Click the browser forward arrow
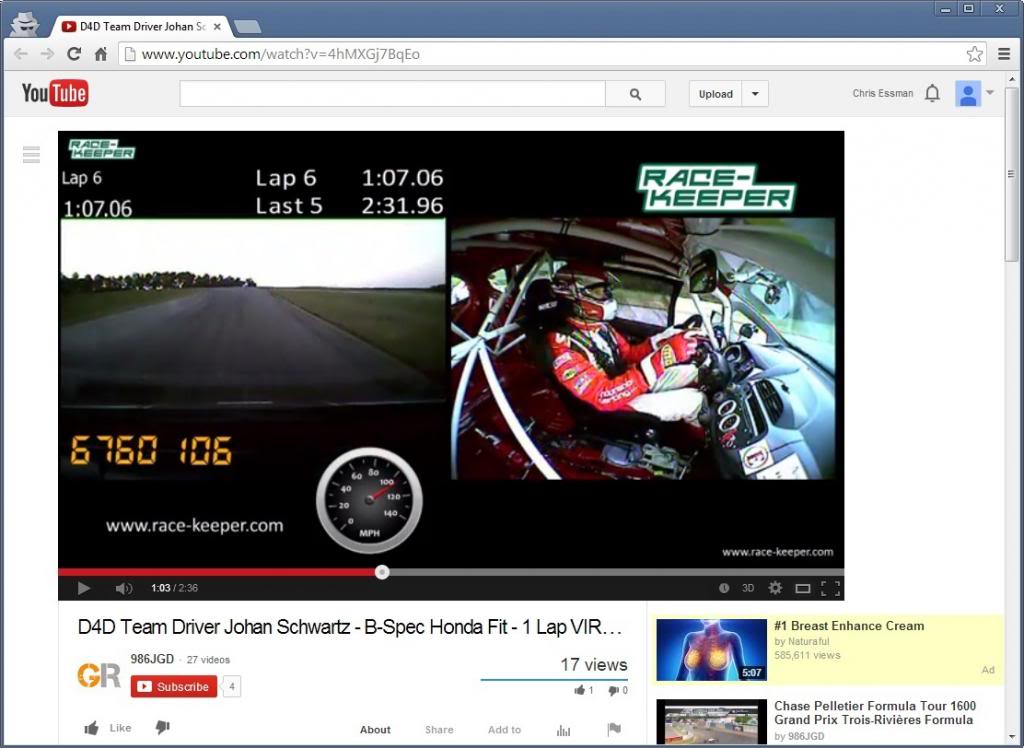The height and width of the screenshot is (748, 1024). [x=47, y=54]
